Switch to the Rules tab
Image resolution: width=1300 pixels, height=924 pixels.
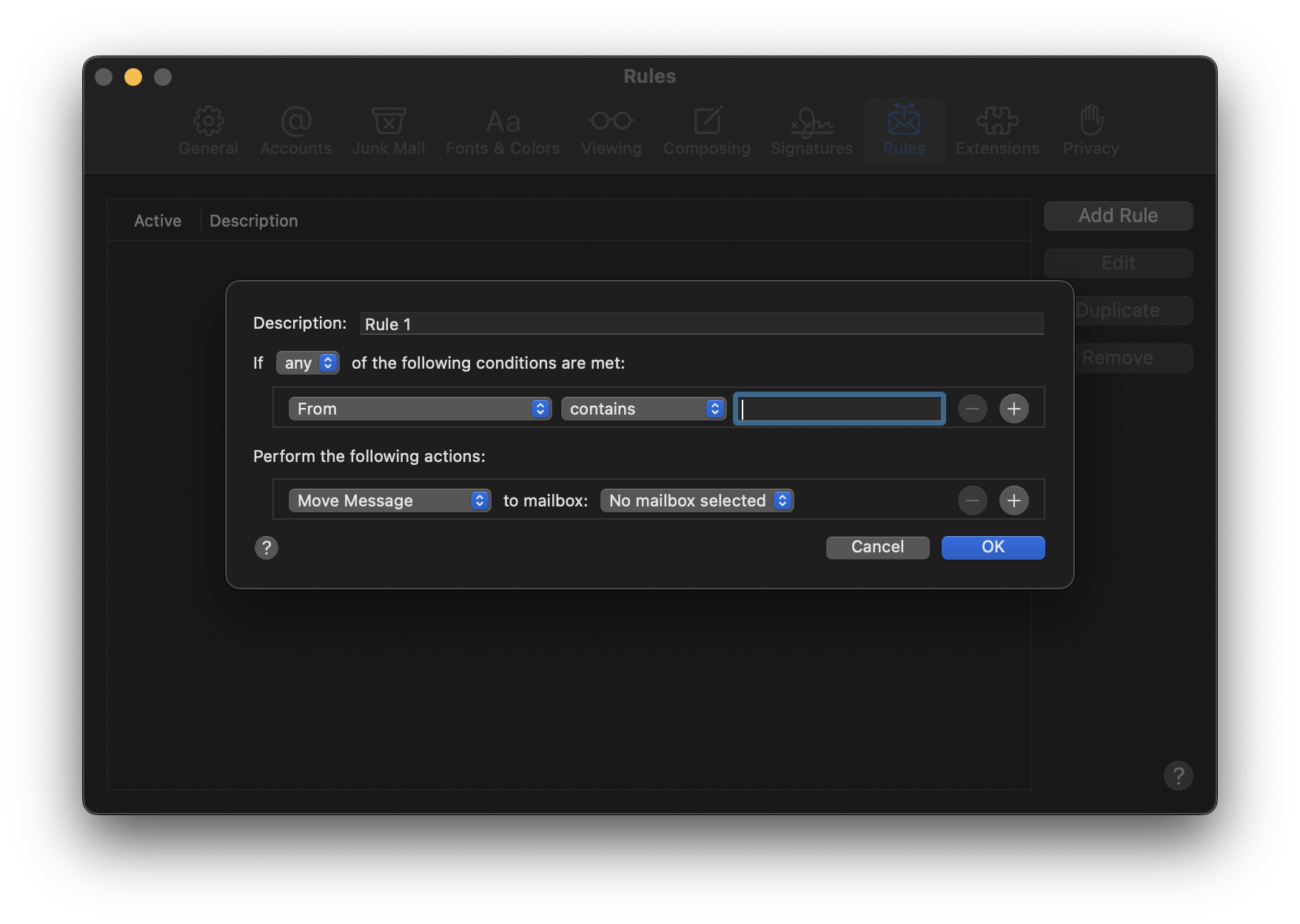903,130
